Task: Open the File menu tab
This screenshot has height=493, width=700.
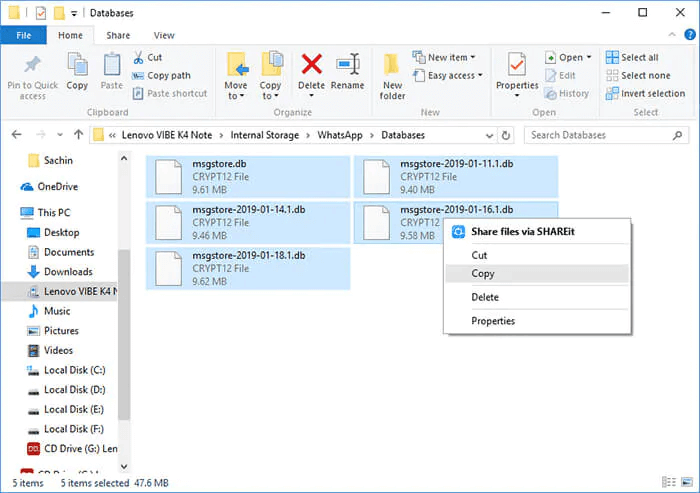Action: [x=24, y=35]
